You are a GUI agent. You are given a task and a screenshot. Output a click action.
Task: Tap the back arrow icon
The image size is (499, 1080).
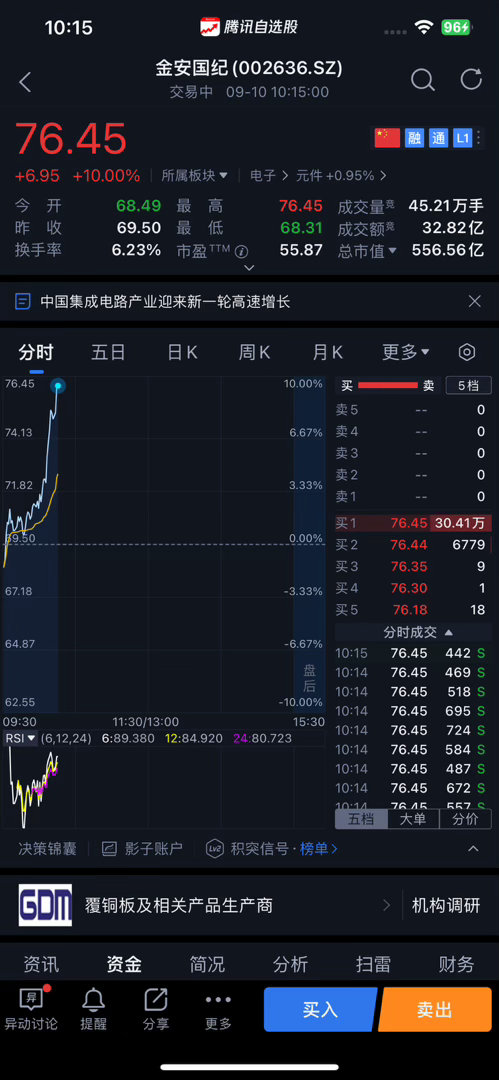(x=26, y=82)
